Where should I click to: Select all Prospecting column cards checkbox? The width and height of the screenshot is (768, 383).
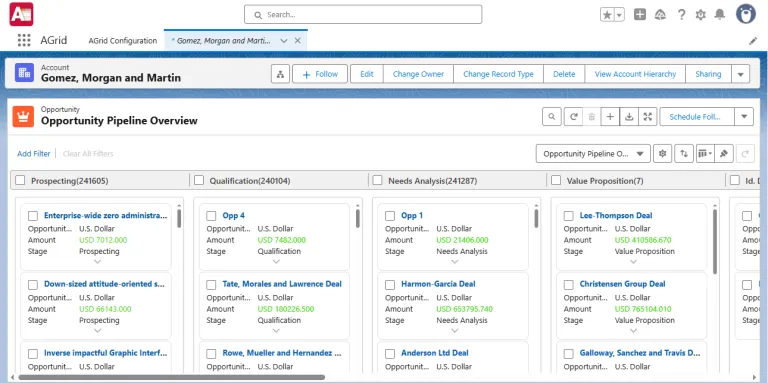[20, 181]
